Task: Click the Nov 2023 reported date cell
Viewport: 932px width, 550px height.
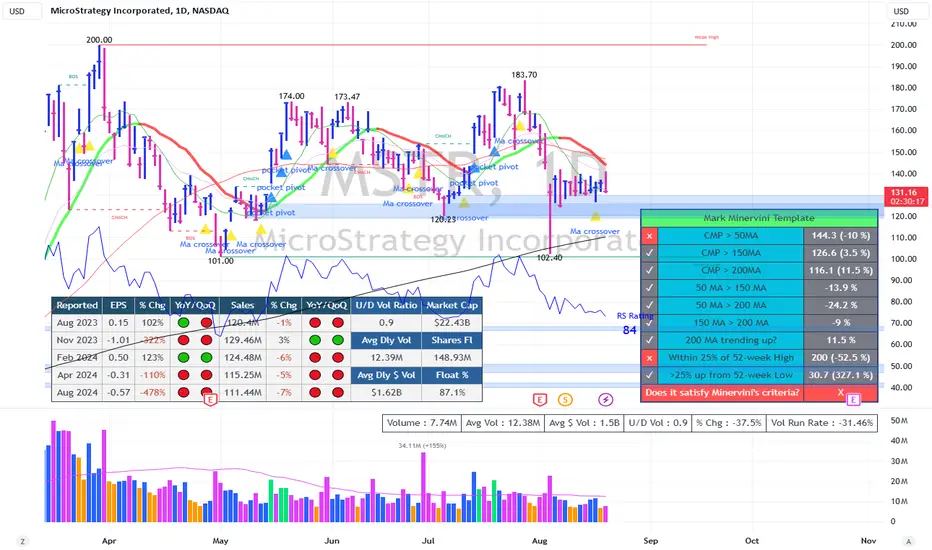Action: click(x=77, y=340)
